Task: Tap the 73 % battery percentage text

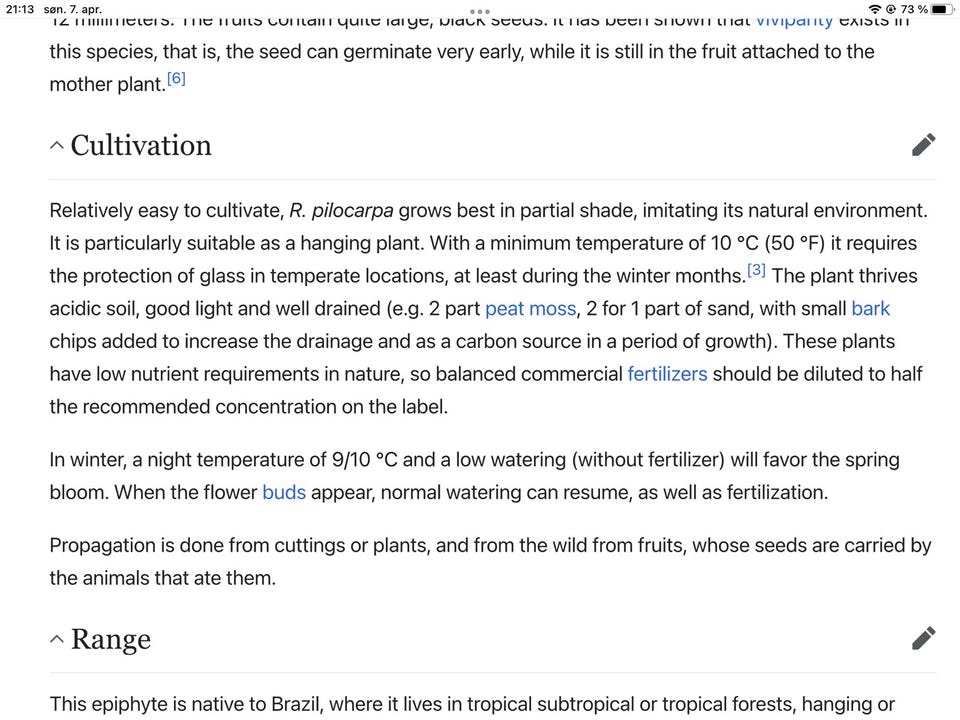Action: pyautogui.click(x=914, y=9)
